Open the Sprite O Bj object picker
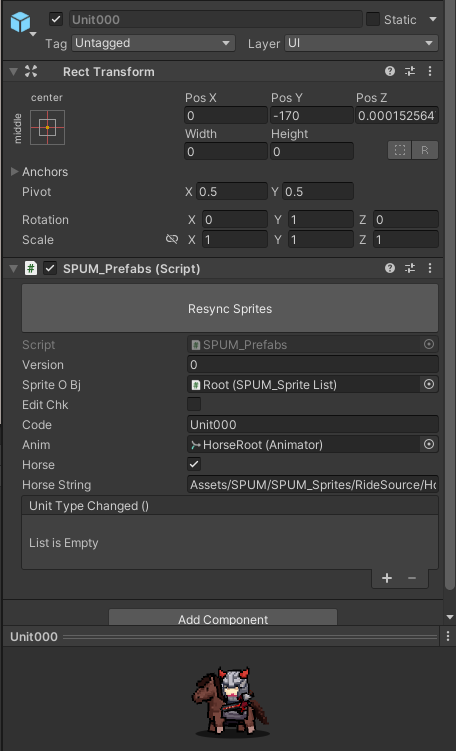Viewport: 456px width, 751px height. (429, 385)
